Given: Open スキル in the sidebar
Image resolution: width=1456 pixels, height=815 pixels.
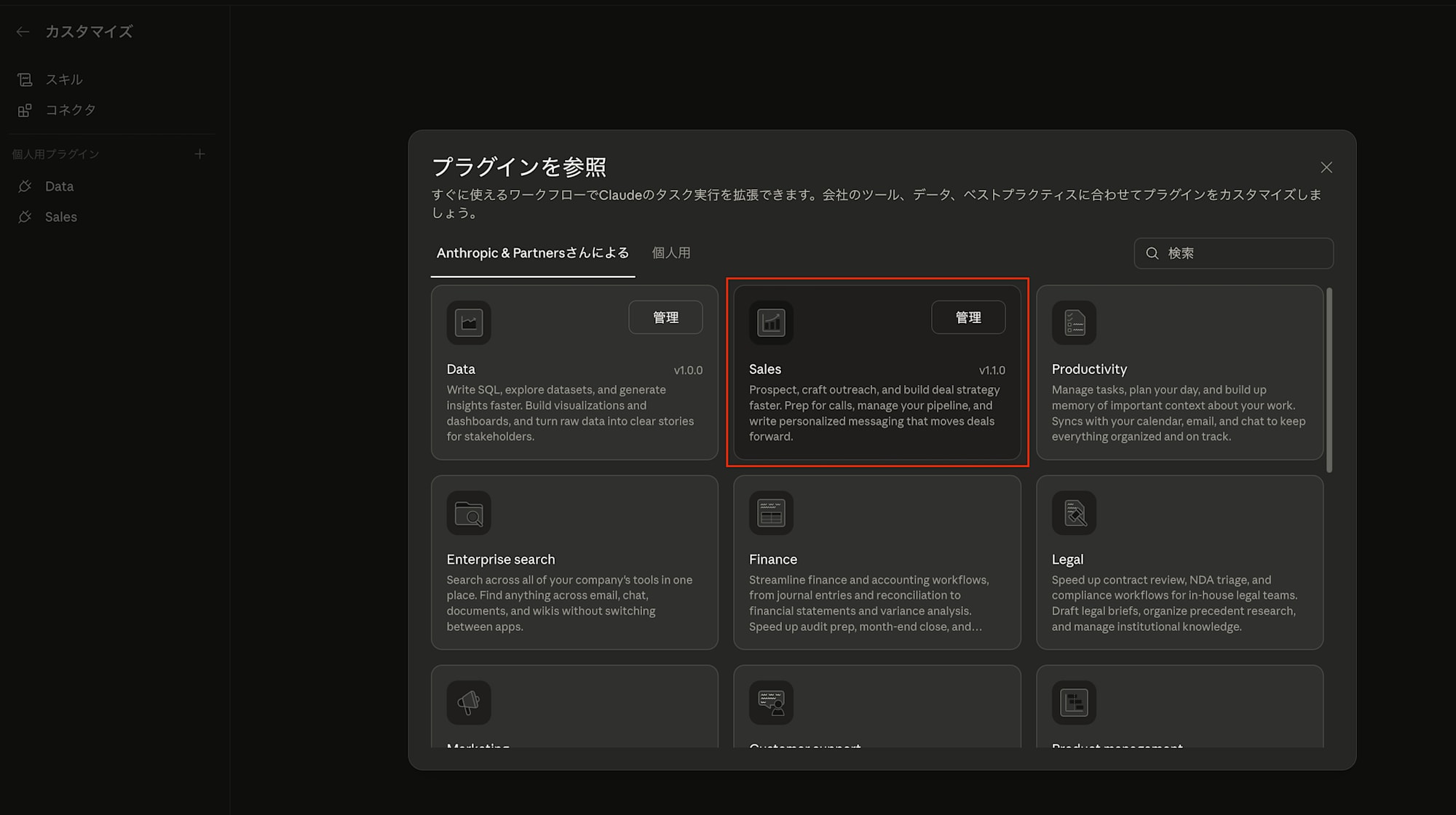Looking at the screenshot, I should tap(63, 79).
